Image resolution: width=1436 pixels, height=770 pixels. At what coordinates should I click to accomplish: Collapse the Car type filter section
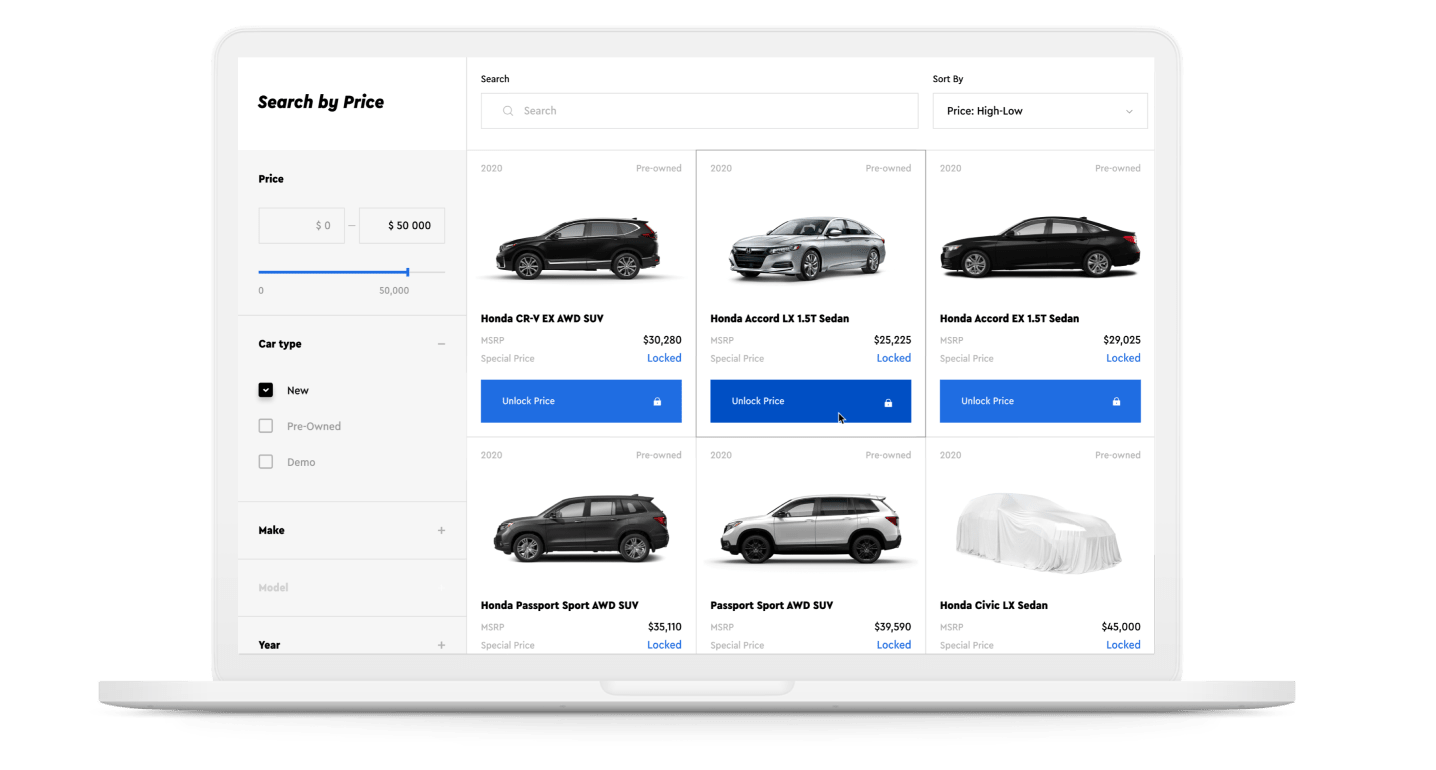[351, 344]
